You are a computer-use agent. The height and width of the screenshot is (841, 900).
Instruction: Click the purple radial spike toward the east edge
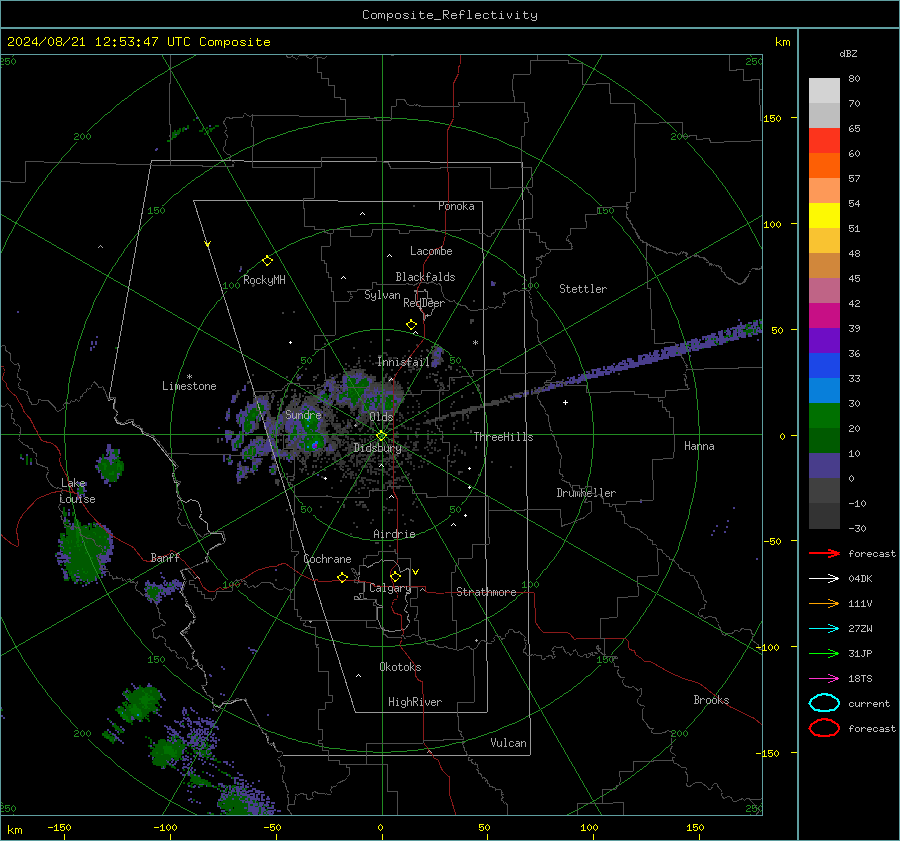click(649, 359)
